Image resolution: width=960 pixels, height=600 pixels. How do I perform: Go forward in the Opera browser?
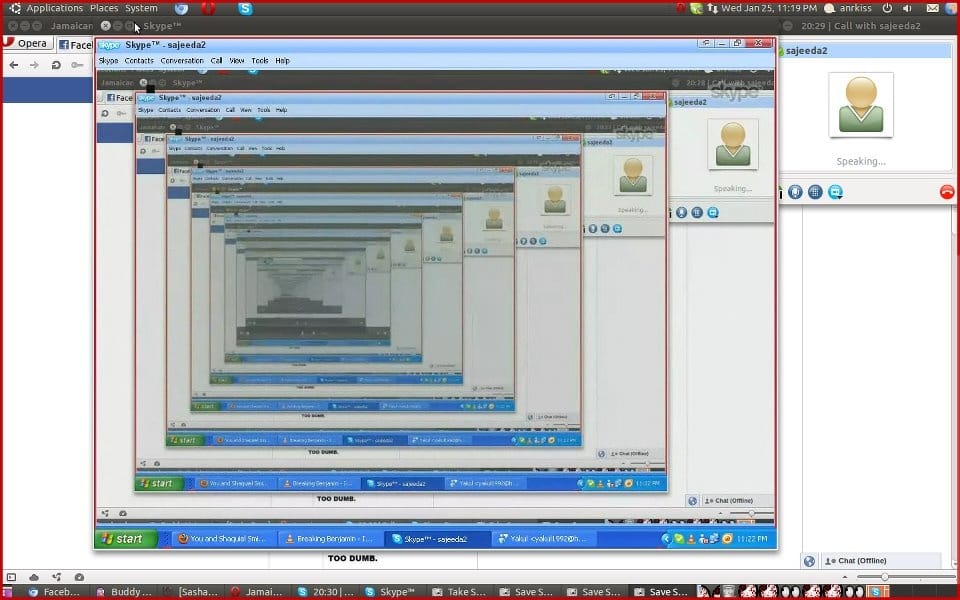click(x=34, y=65)
